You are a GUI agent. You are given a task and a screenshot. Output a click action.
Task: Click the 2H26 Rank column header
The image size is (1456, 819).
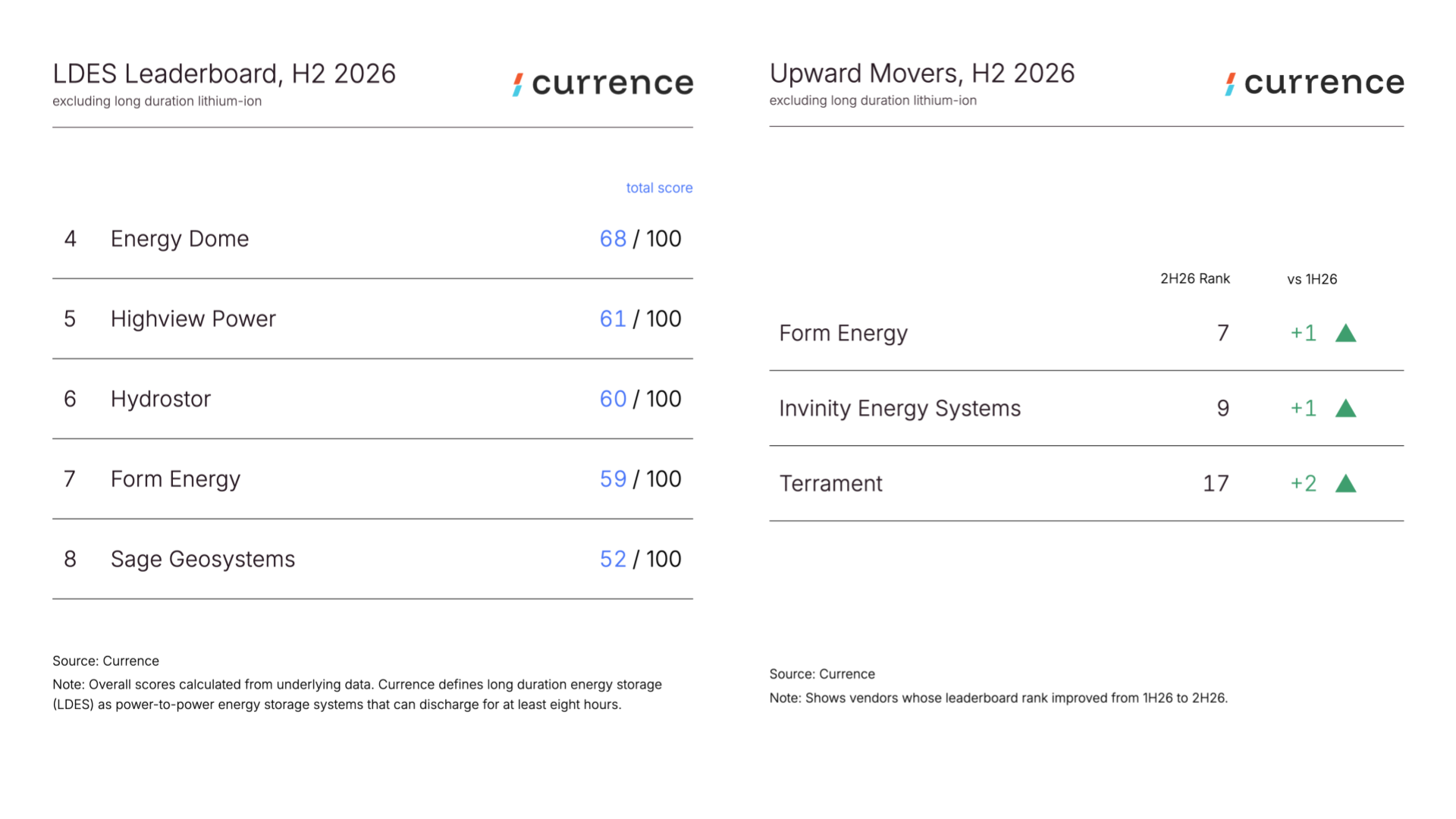1195,278
